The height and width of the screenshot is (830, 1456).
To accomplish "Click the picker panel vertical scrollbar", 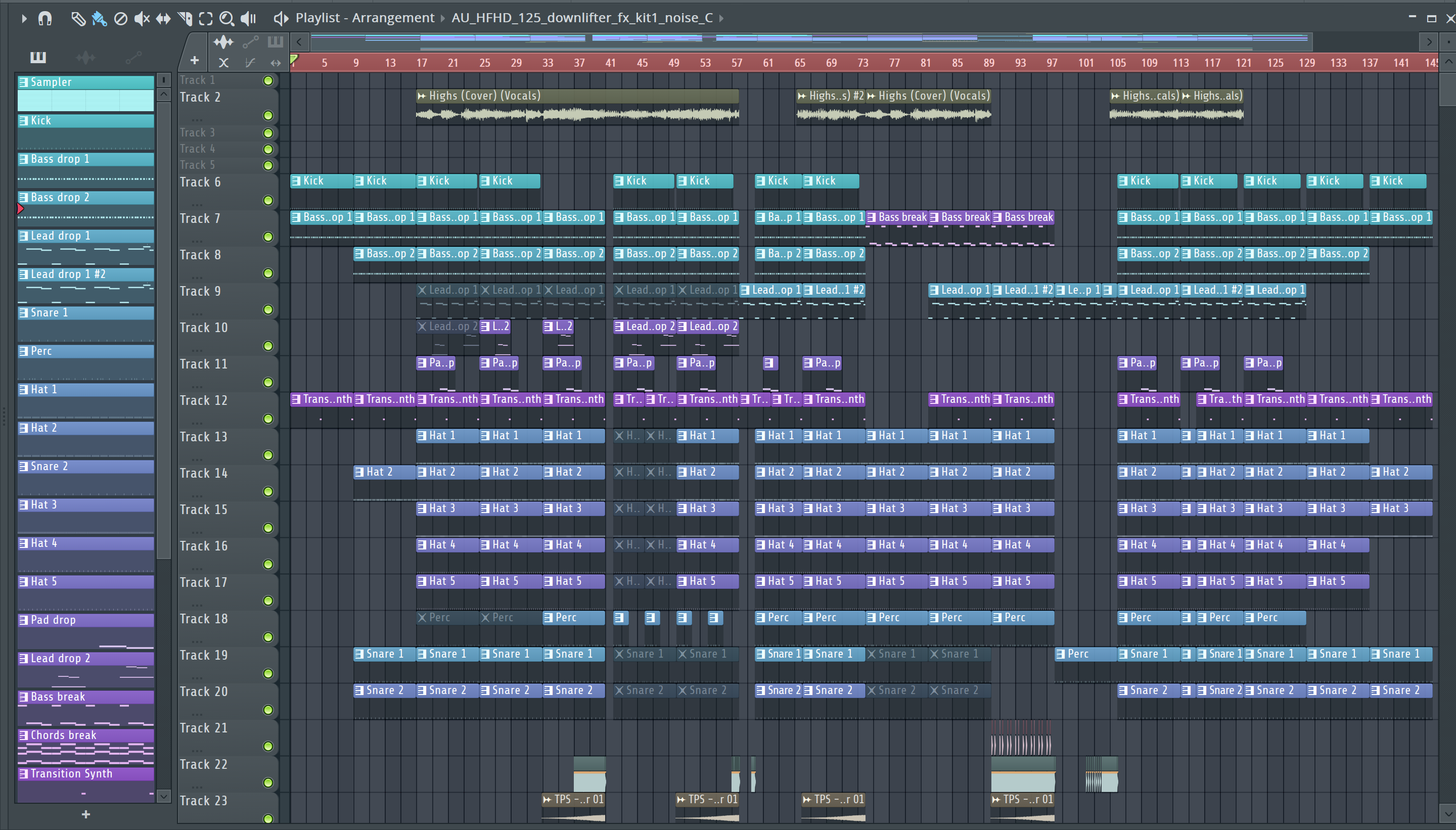I will [163, 331].
